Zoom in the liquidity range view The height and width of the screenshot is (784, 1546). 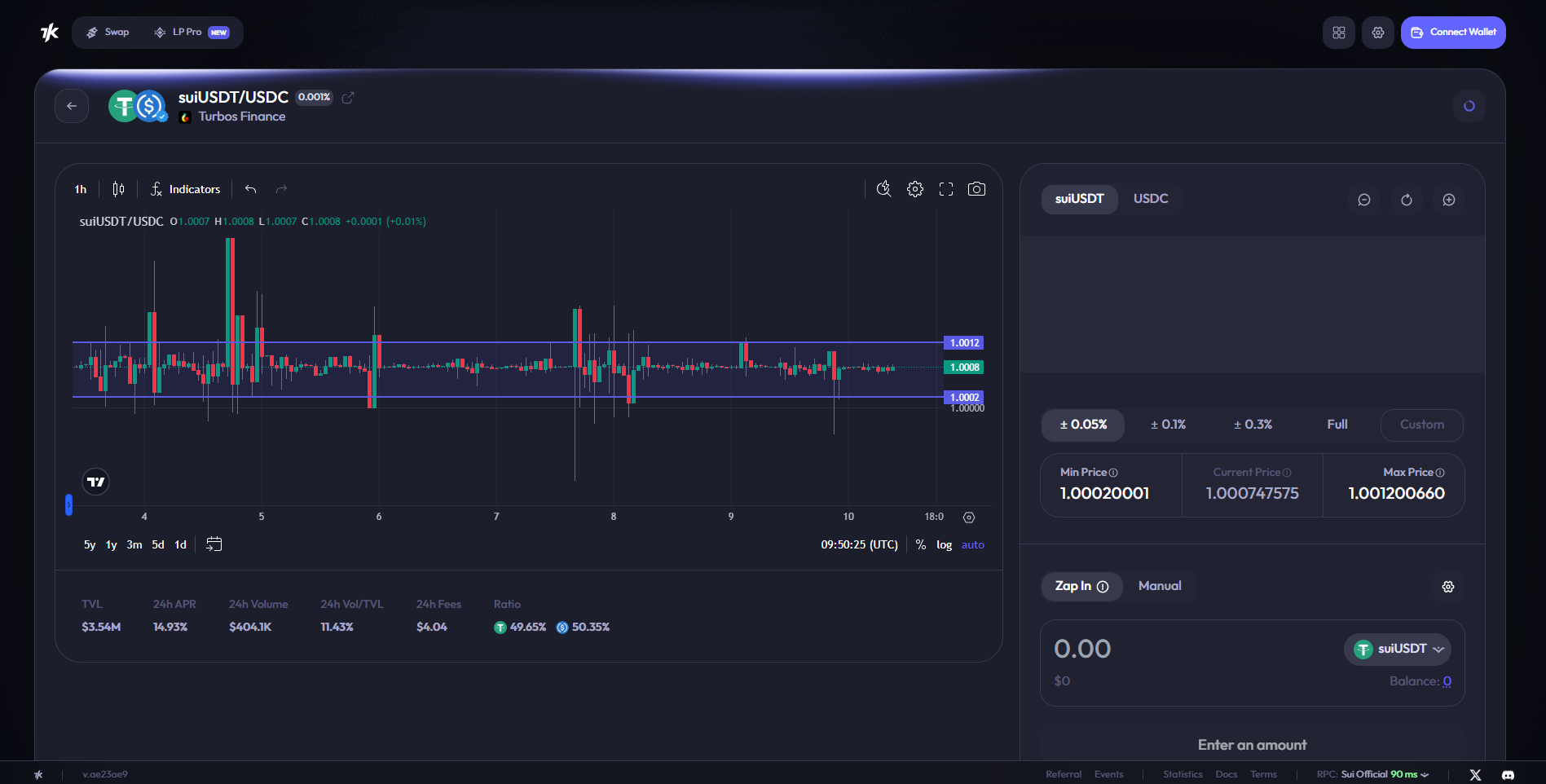tap(1448, 200)
